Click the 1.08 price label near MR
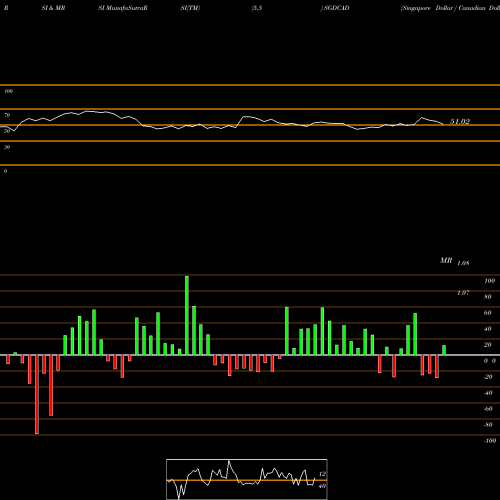The image size is (500, 500). pos(463,263)
